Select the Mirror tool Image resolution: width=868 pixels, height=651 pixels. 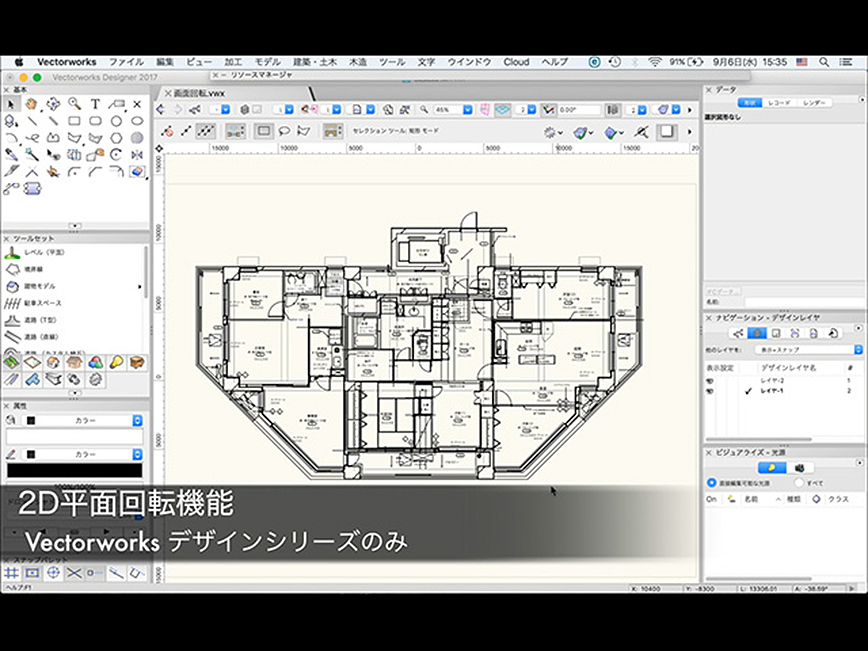[137, 154]
